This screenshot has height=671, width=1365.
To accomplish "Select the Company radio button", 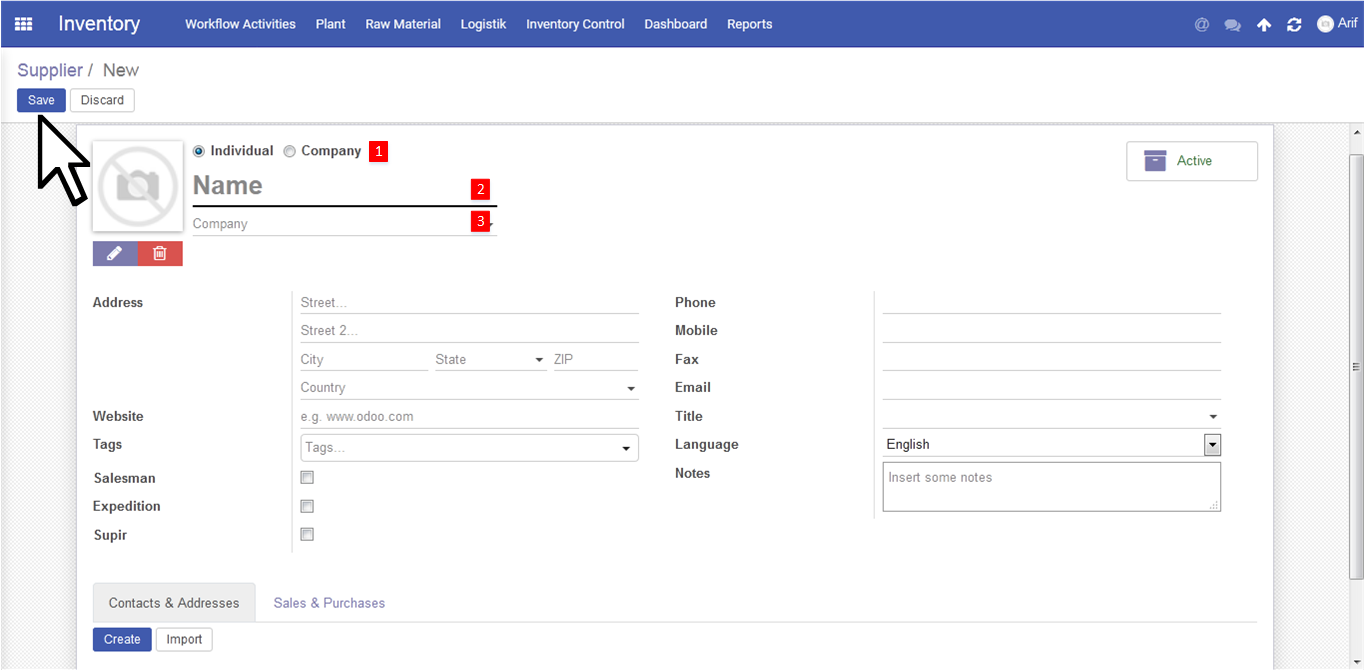I will pos(290,151).
